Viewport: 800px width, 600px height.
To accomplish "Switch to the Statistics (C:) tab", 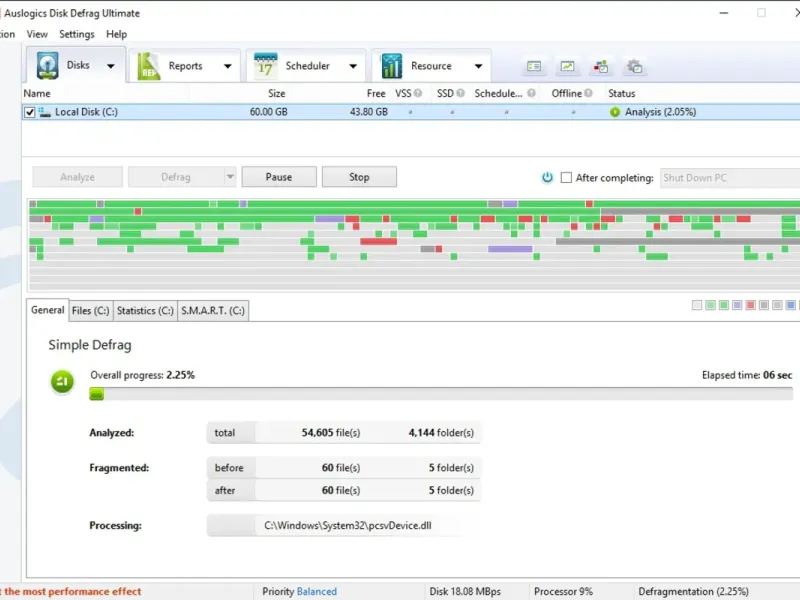I will point(145,311).
